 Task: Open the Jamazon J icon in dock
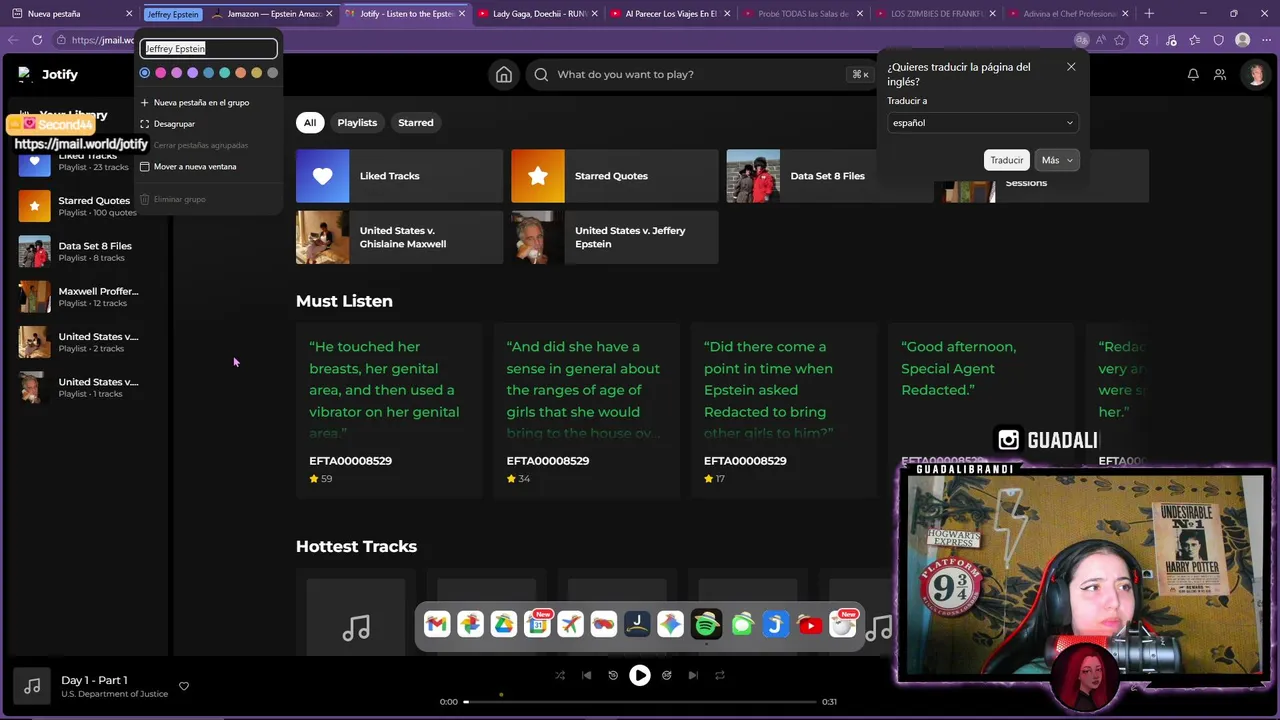click(637, 625)
